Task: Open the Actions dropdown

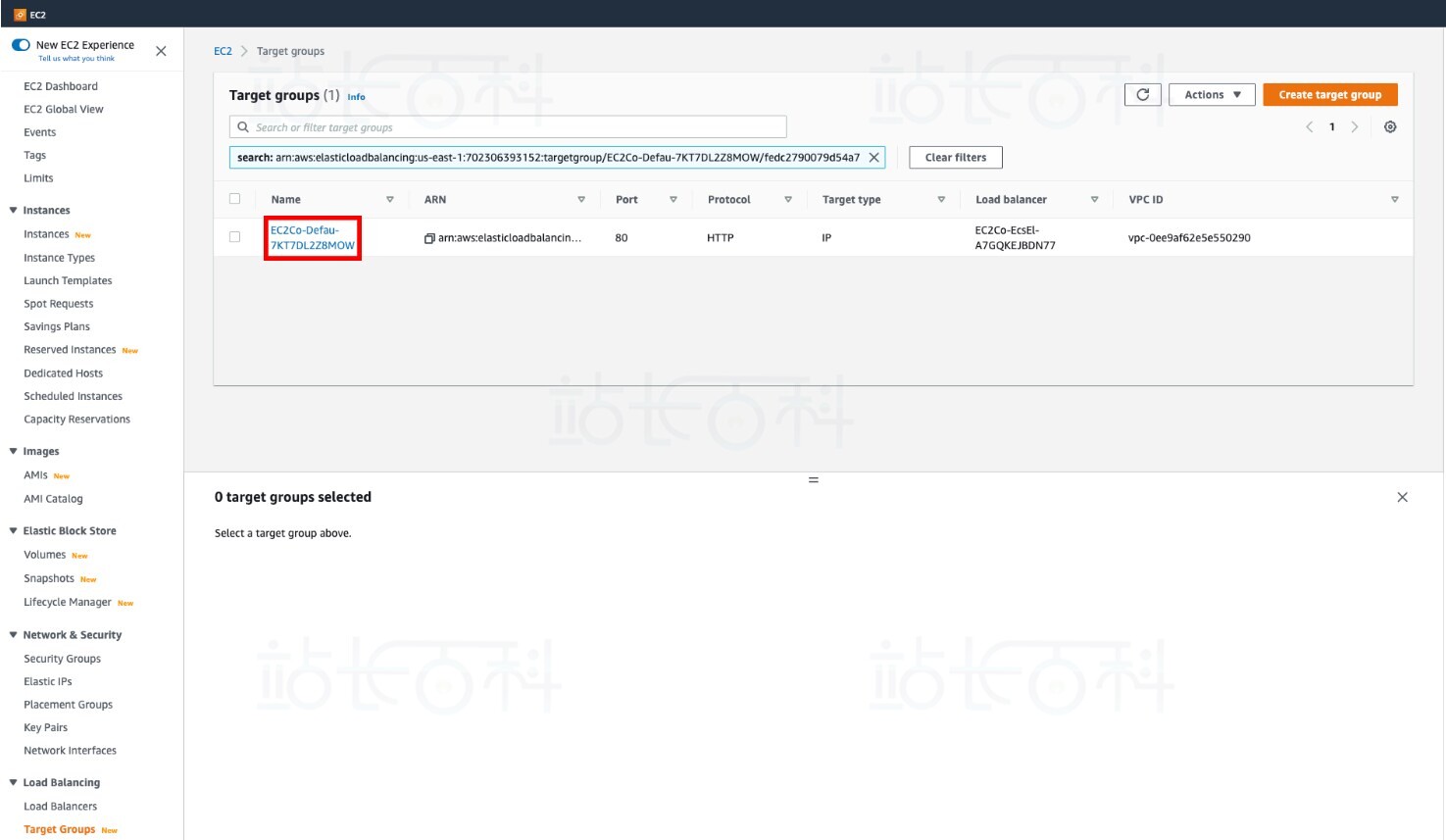Action: (1212, 95)
